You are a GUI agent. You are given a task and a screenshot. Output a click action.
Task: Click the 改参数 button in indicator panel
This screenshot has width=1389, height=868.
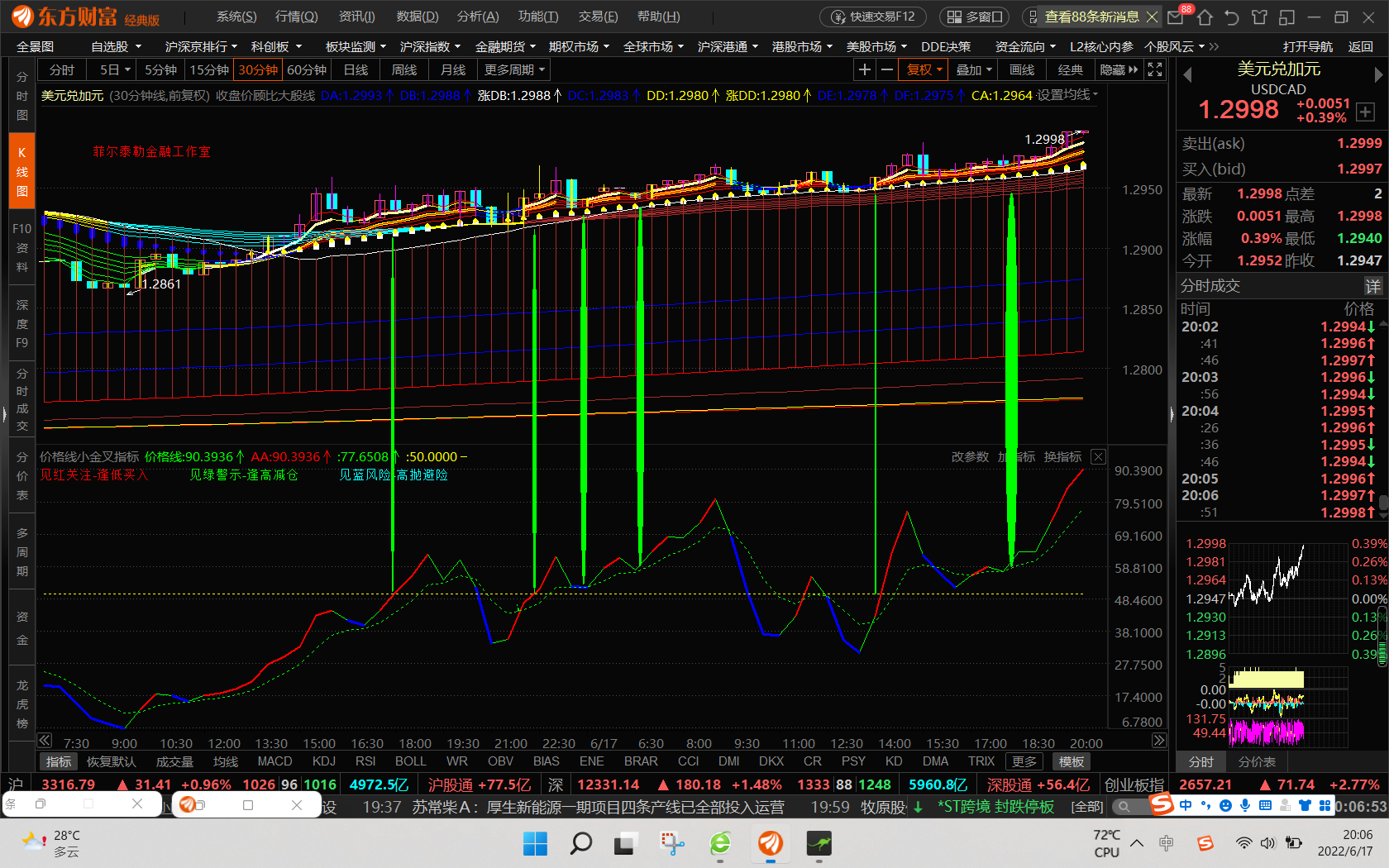(x=970, y=456)
